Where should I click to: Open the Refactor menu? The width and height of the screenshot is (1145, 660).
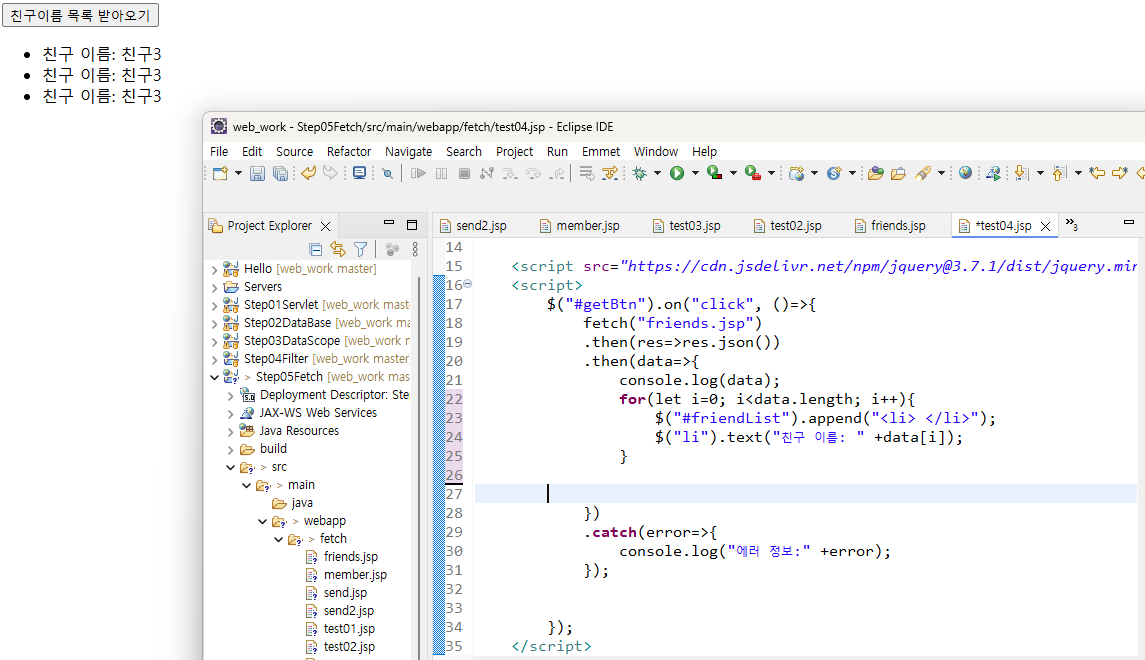coord(349,151)
